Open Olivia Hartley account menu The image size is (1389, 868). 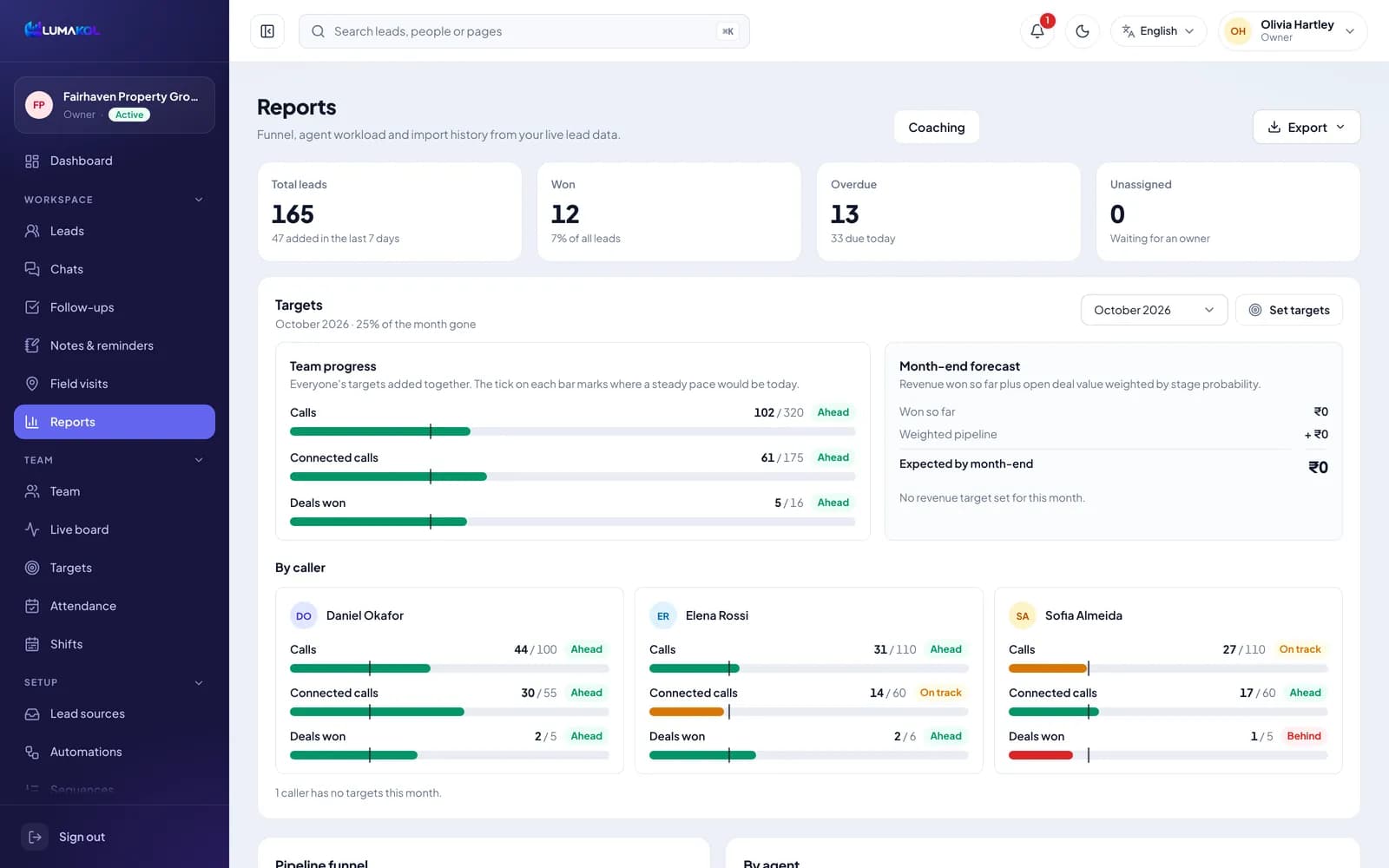pos(1292,31)
